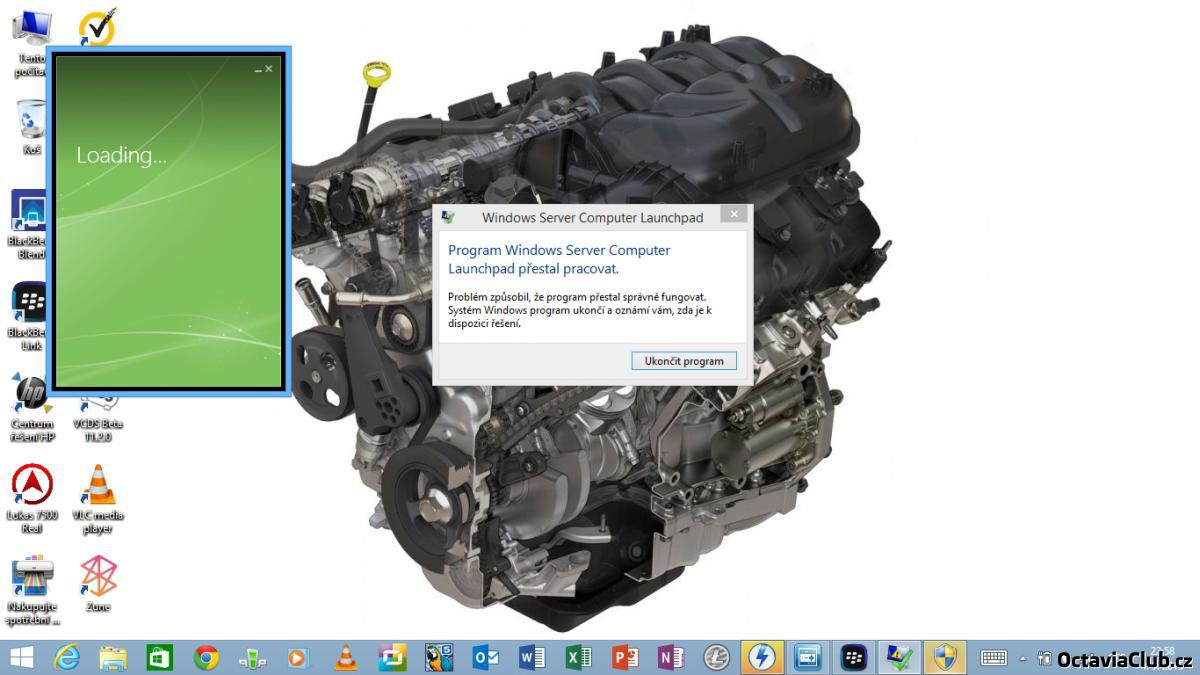1200x675 pixels.
Task: Open File Explorer from the taskbar
Action: [x=113, y=657]
